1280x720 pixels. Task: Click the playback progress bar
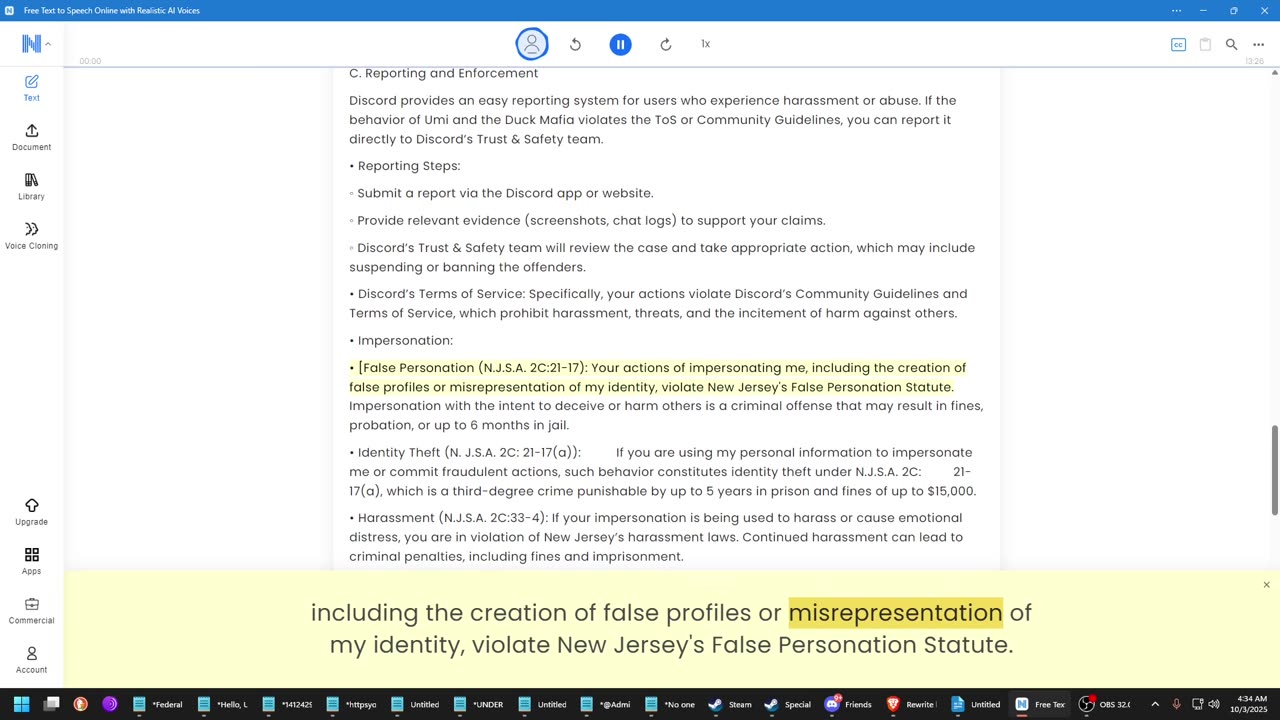[672, 67]
